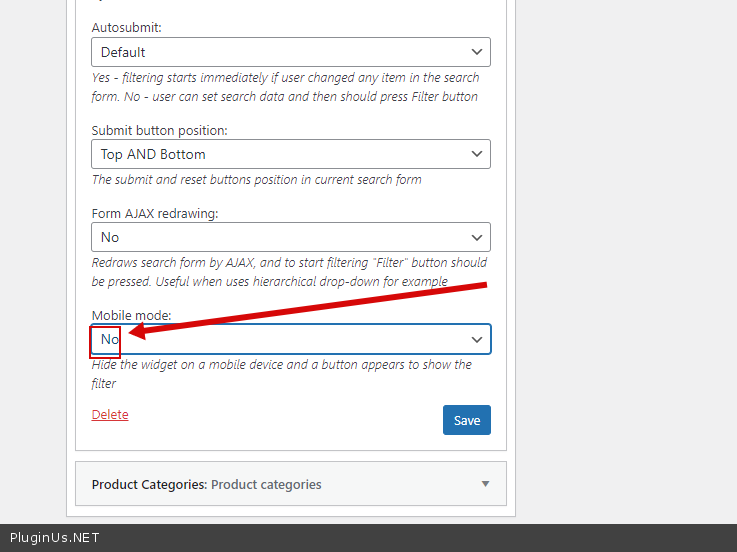Click the 'Submit button position:' label
The width and height of the screenshot is (737, 552).
coord(159,130)
